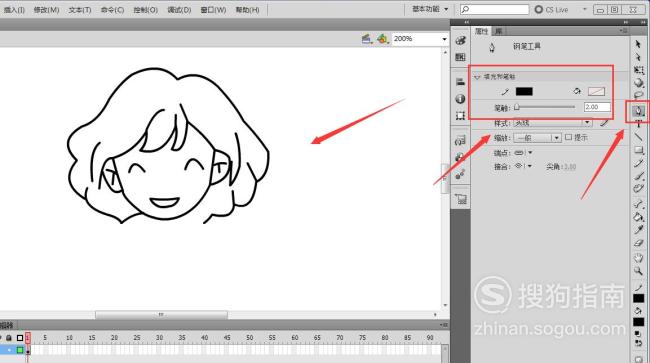650x363 pixels.
Task: Open the 200% zoom dropdown
Action: click(444, 39)
